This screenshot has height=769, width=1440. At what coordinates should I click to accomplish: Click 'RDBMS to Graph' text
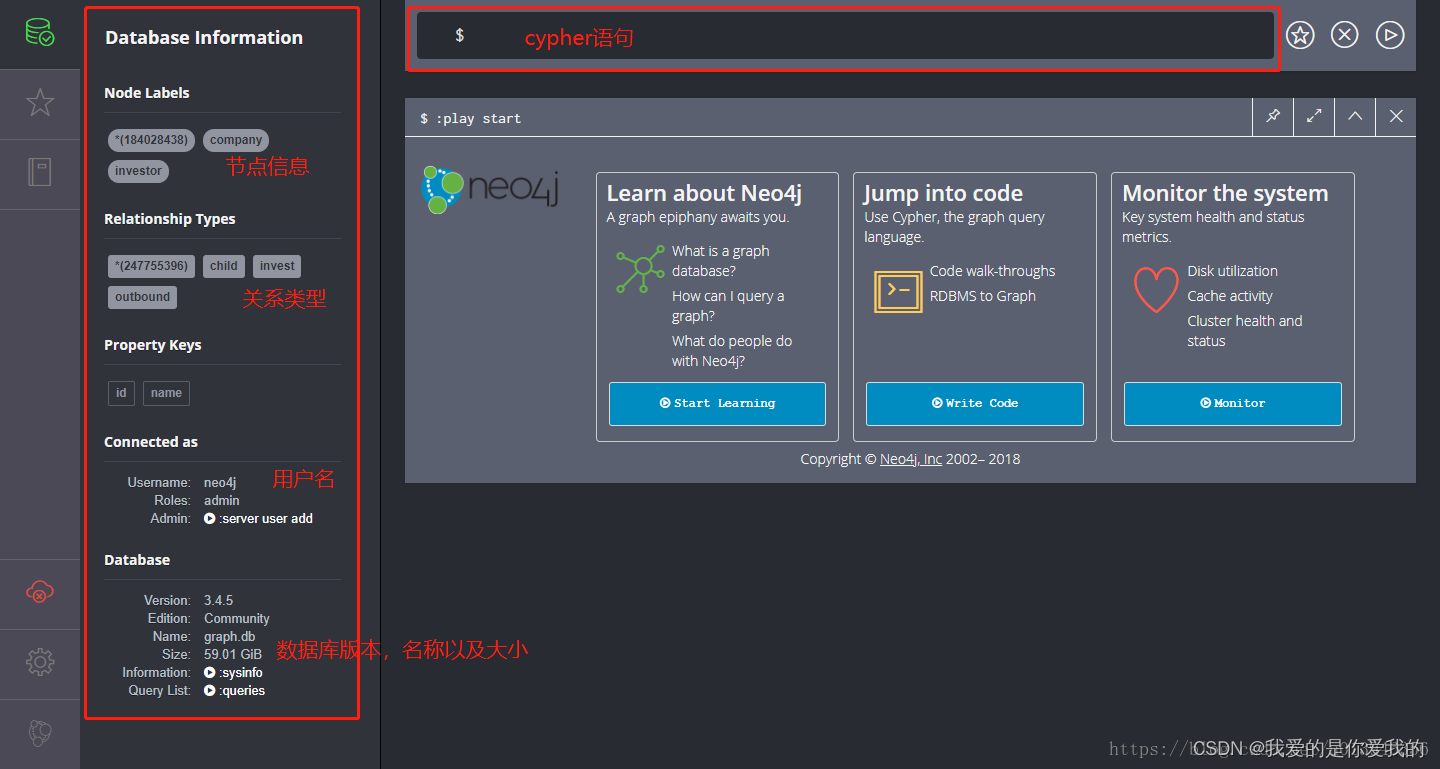click(983, 296)
